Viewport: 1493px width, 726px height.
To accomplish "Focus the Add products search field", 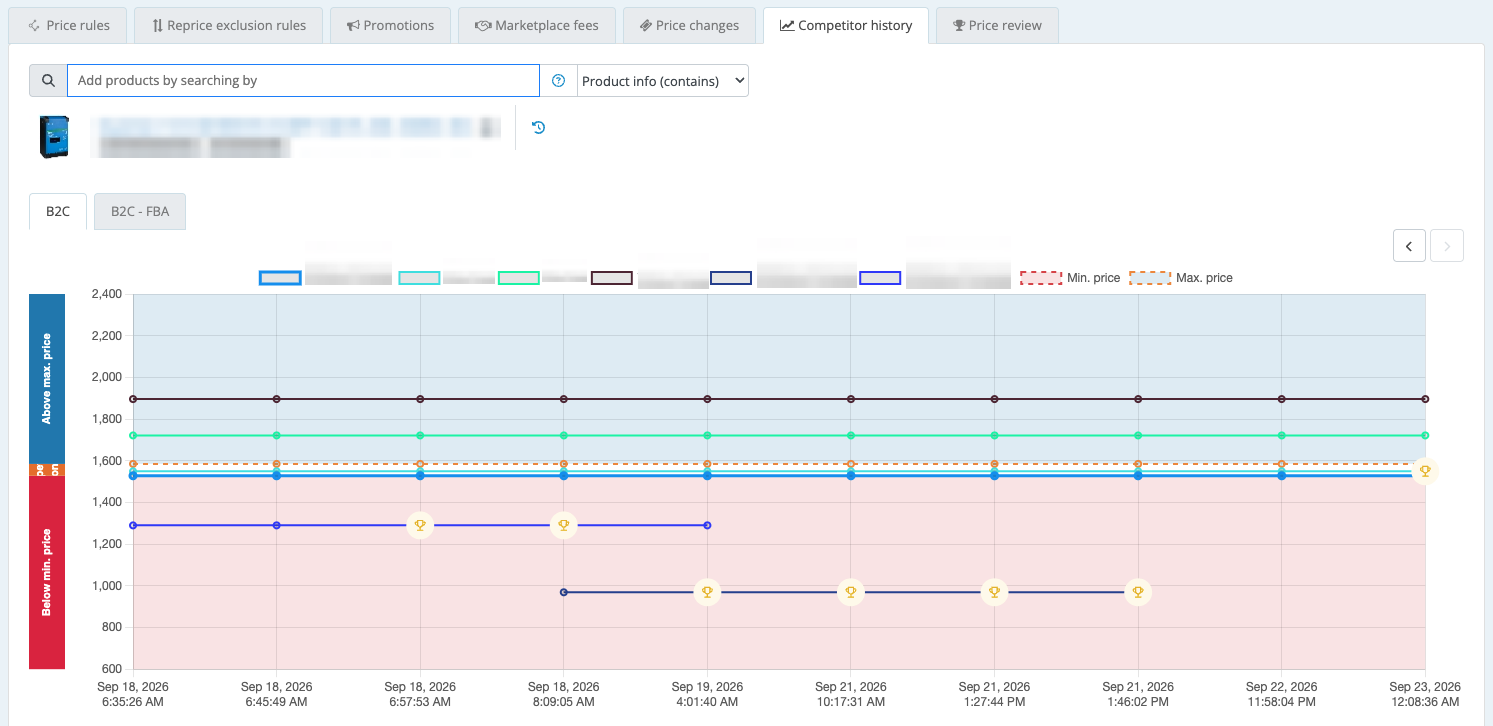I will point(303,81).
